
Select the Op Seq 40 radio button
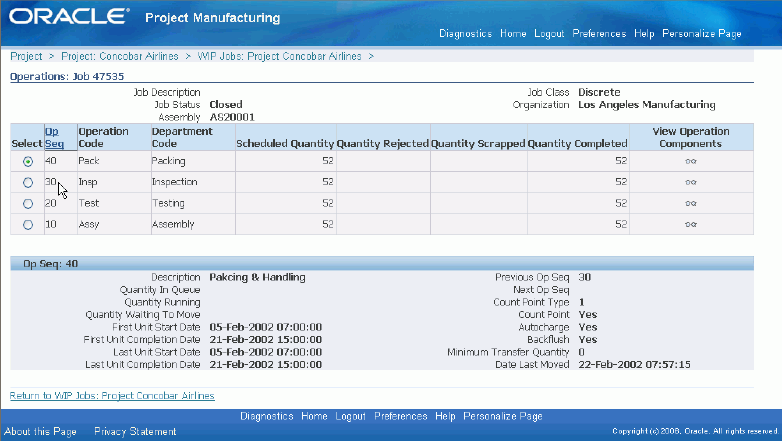click(x=28, y=162)
